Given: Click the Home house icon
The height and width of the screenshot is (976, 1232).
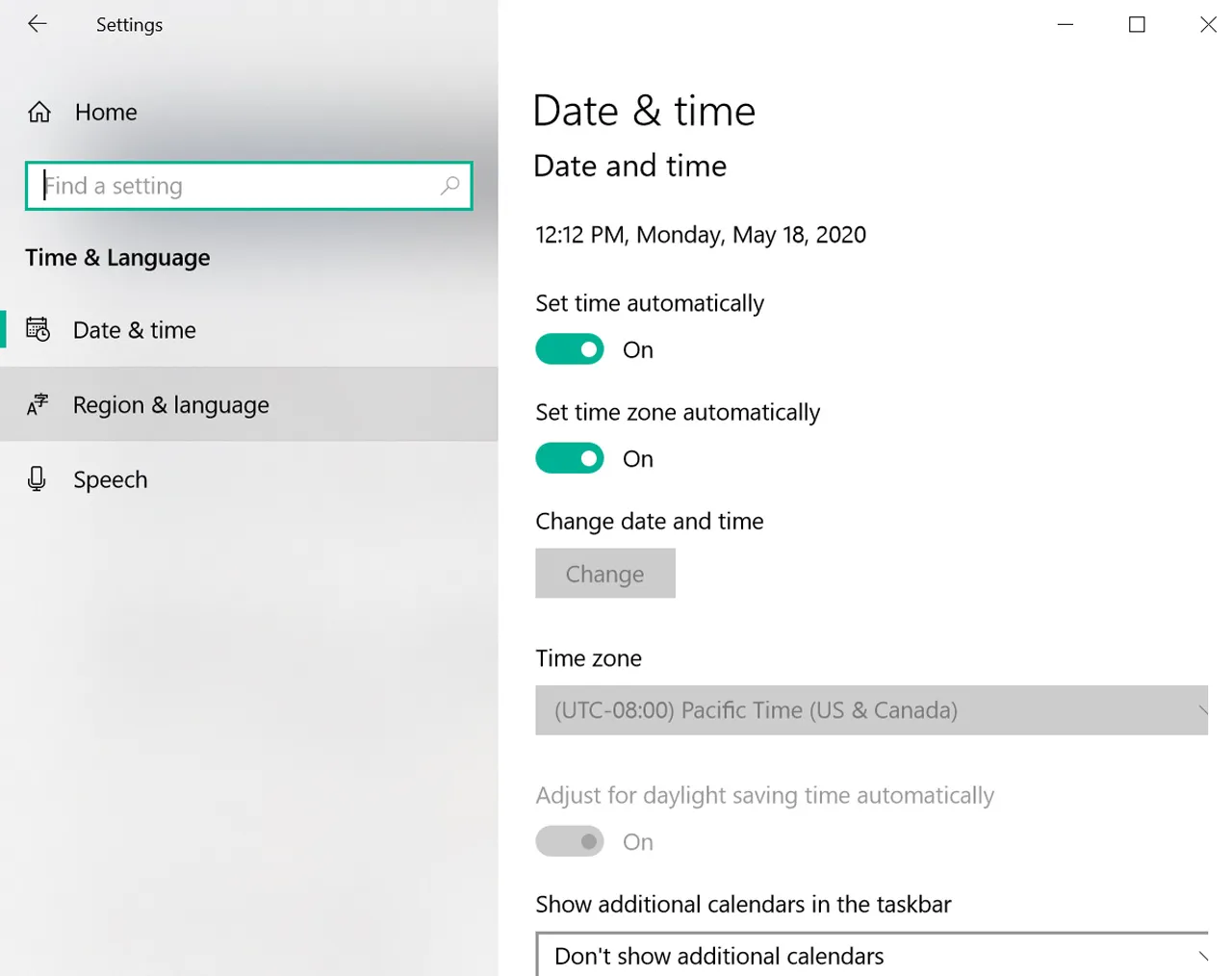Looking at the screenshot, I should point(39,113).
